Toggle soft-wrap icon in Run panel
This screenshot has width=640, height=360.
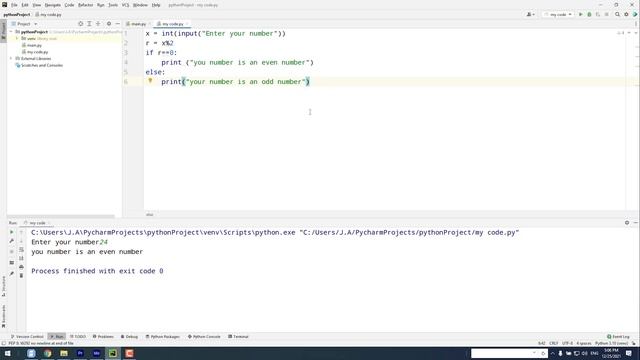(21, 249)
